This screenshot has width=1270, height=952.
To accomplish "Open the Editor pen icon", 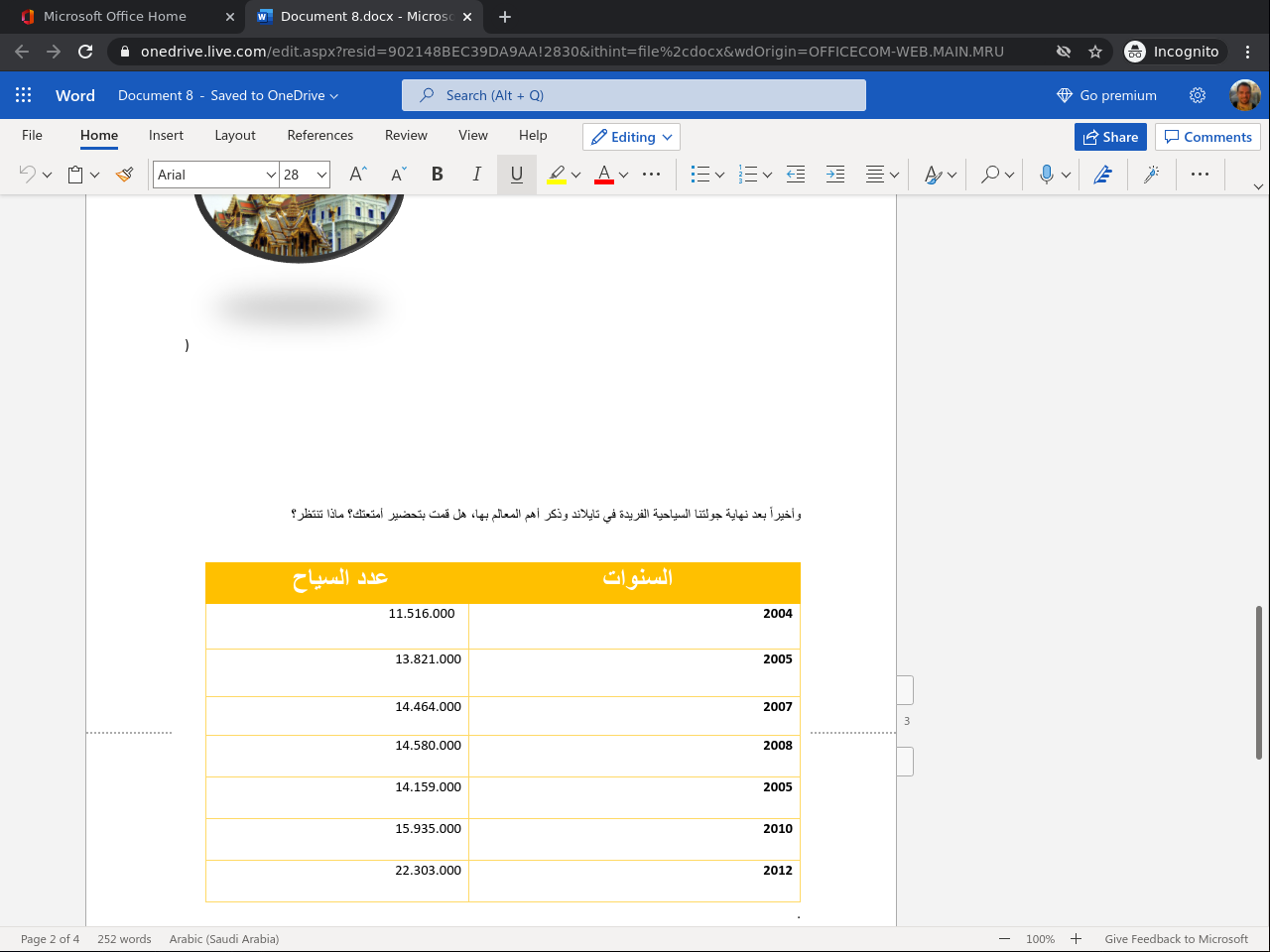I will tap(1102, 175).
